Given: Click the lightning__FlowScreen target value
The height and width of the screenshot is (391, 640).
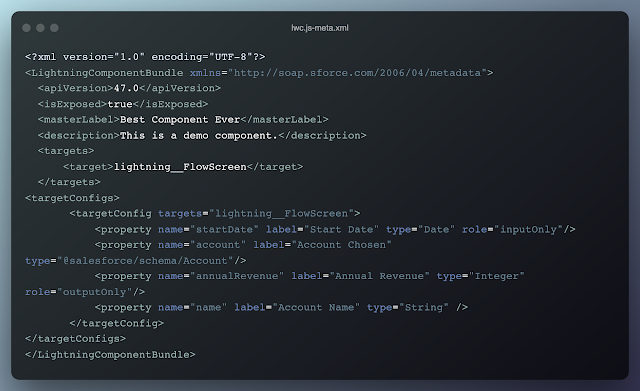Looking at the screenshot, I should [180, 167].
